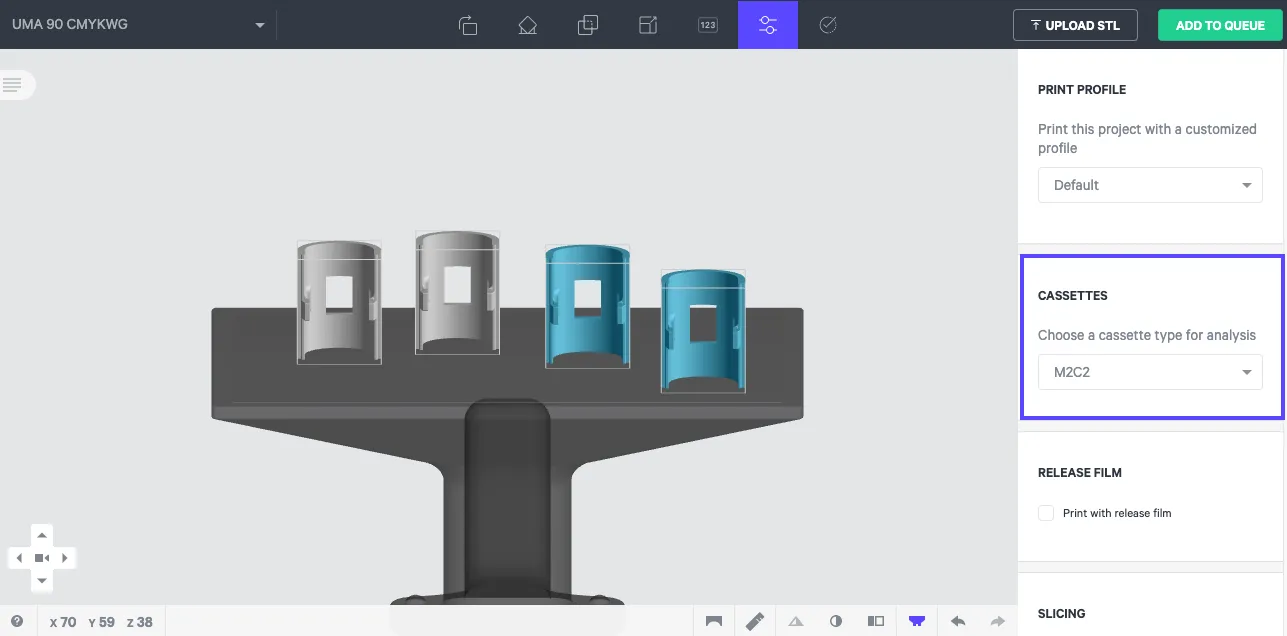Open the scale/resize tool icon
The width and height of the screenshot is (1287, 636).
point(648,25)
